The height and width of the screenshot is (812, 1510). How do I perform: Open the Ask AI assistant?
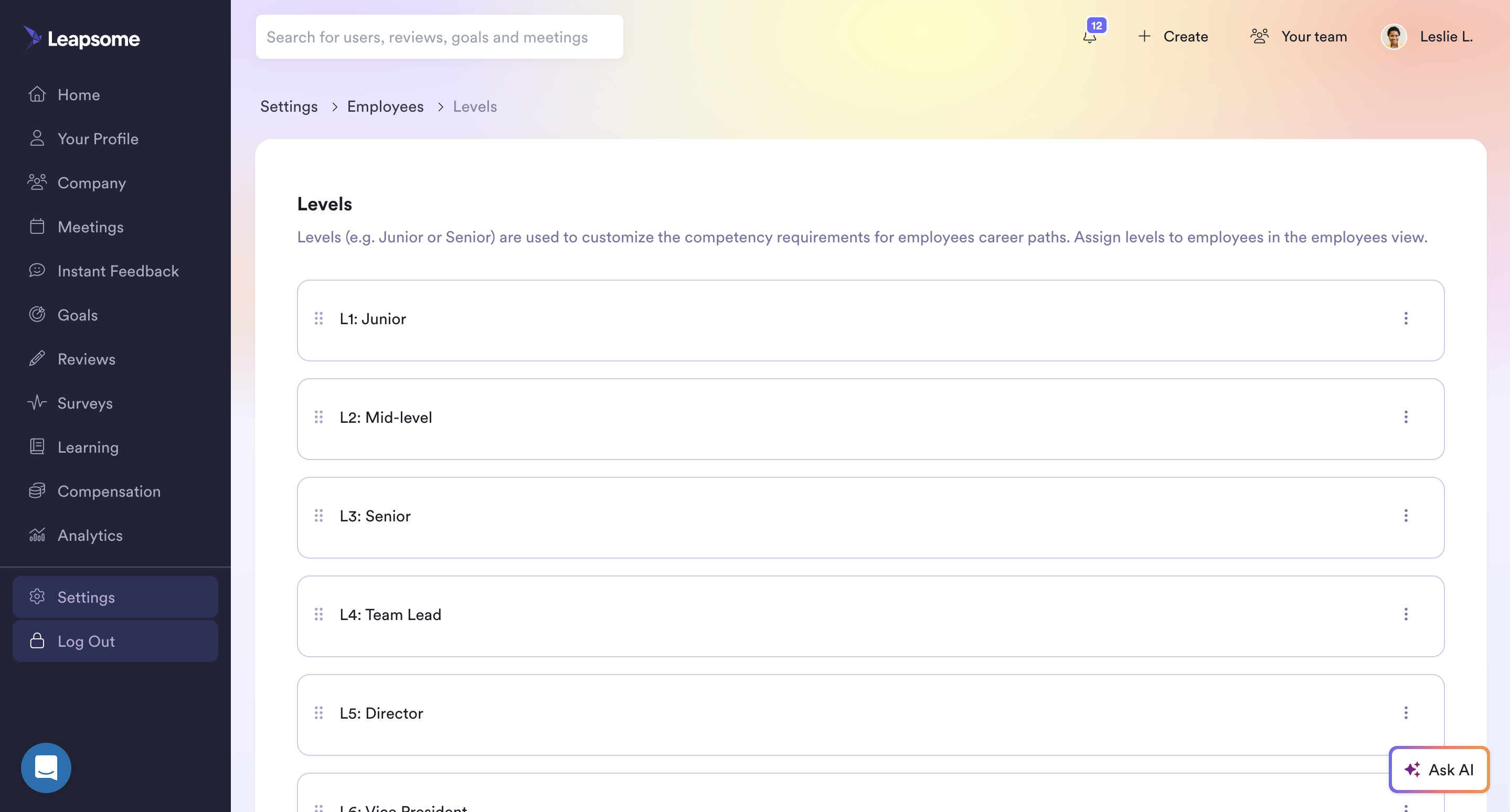(1439, 769)
